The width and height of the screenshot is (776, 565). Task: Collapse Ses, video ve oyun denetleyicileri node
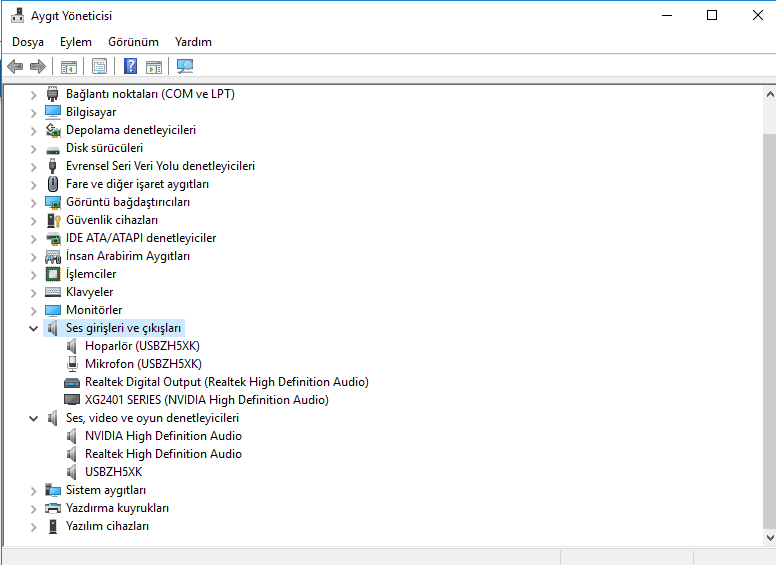coord(34,418)
